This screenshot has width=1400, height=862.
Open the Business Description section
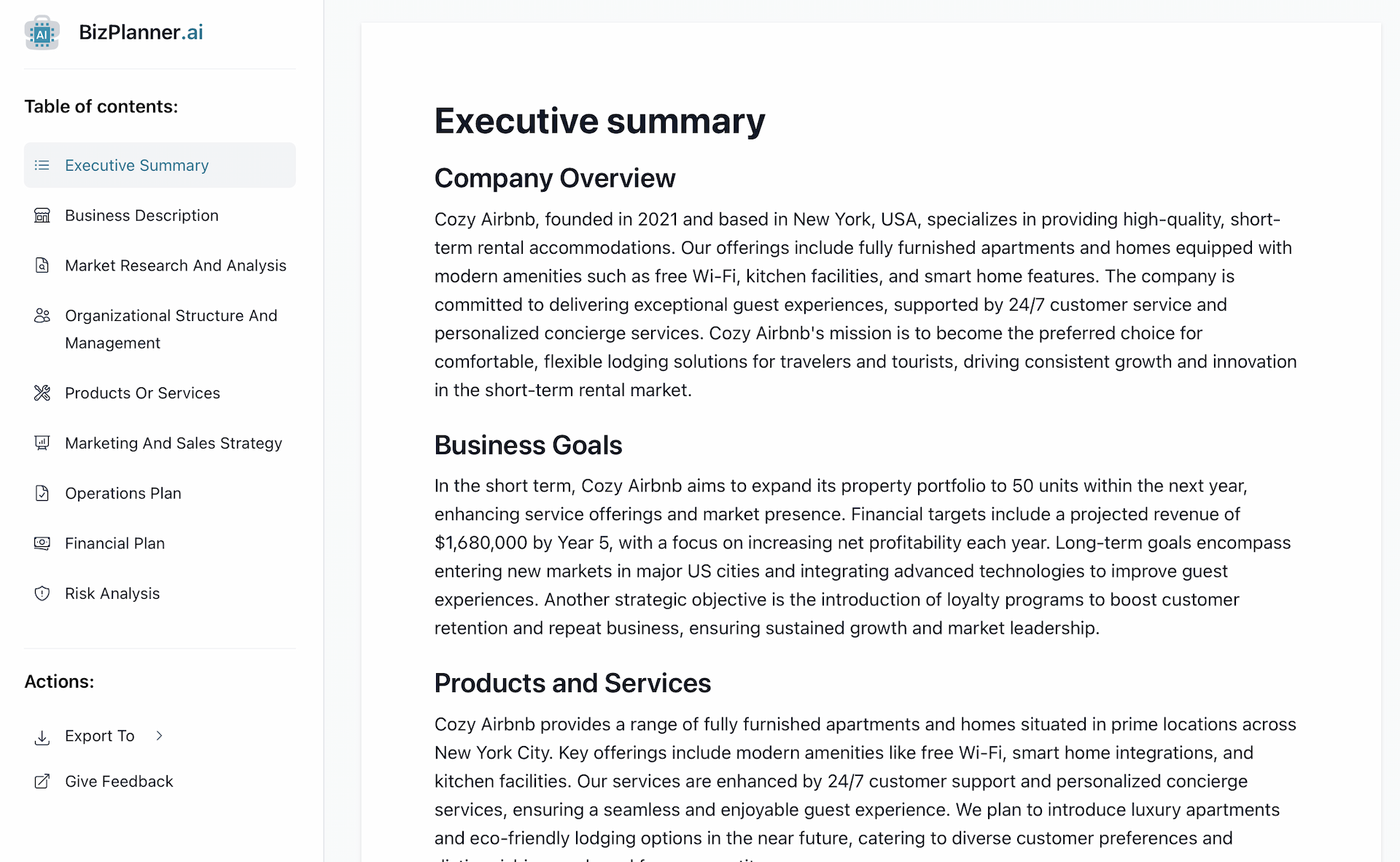tap(141, 216)
